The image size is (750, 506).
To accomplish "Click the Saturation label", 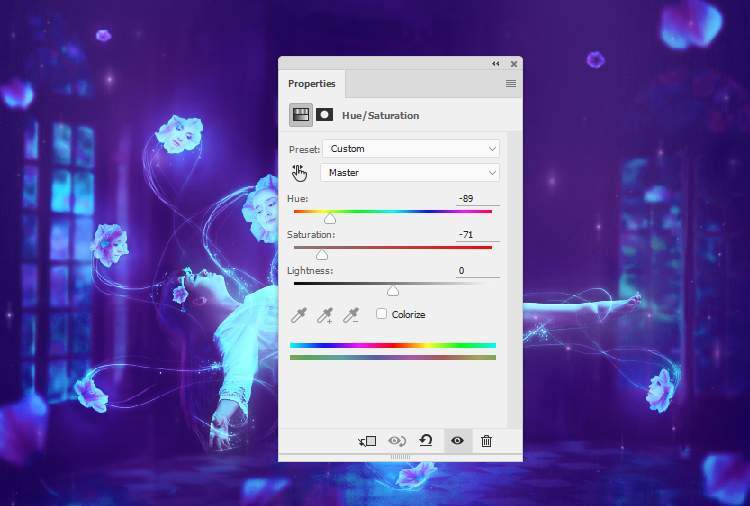I will [x=311, y=234].
